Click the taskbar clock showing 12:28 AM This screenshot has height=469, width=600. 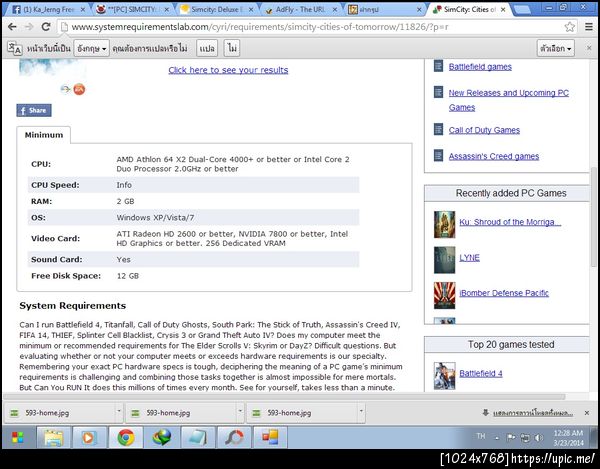click(568, 438)
